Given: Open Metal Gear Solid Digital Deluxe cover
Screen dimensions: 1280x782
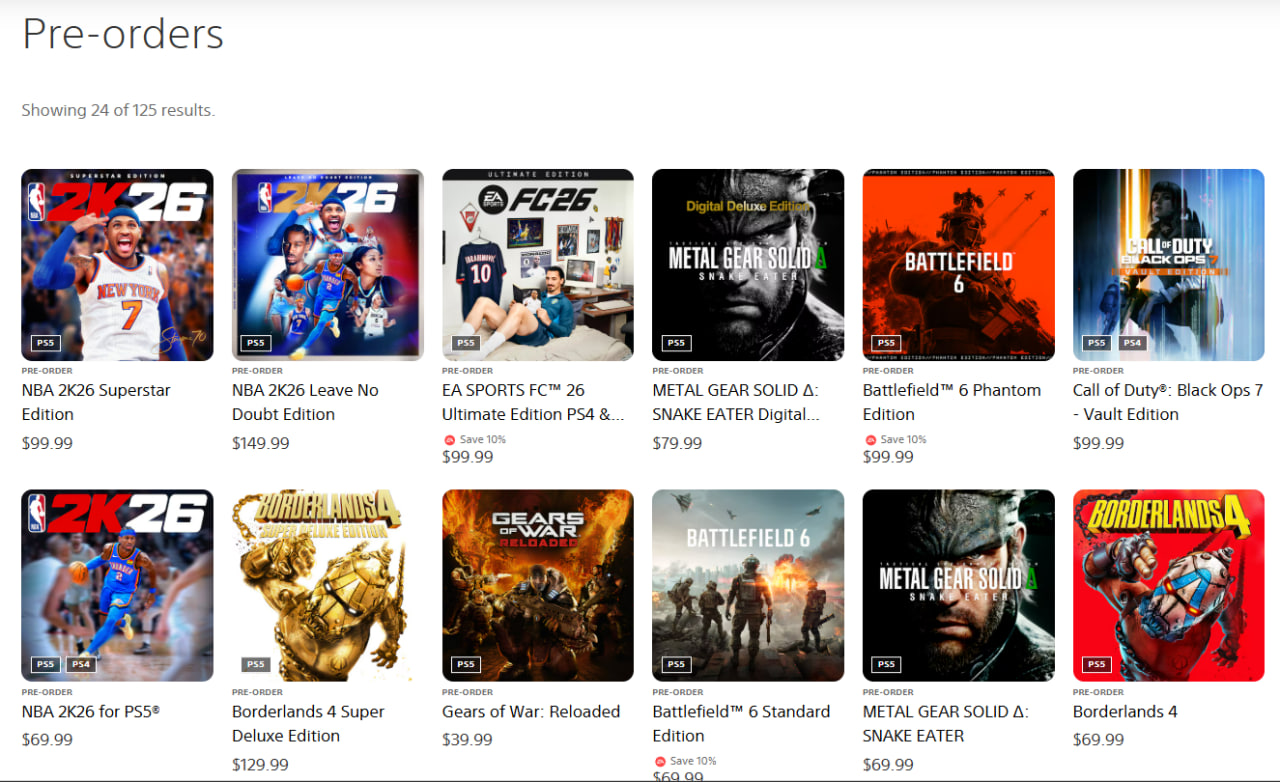Looking at the screenshot, I should (748, 265).
